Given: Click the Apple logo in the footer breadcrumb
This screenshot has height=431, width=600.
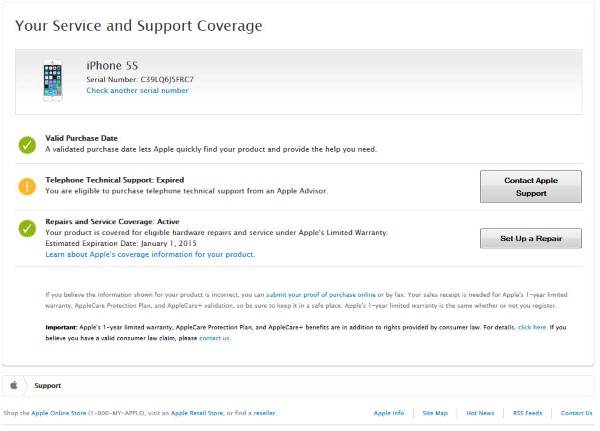Looking at the screenshot, I should pyautogui.click(x=15, y=384).
